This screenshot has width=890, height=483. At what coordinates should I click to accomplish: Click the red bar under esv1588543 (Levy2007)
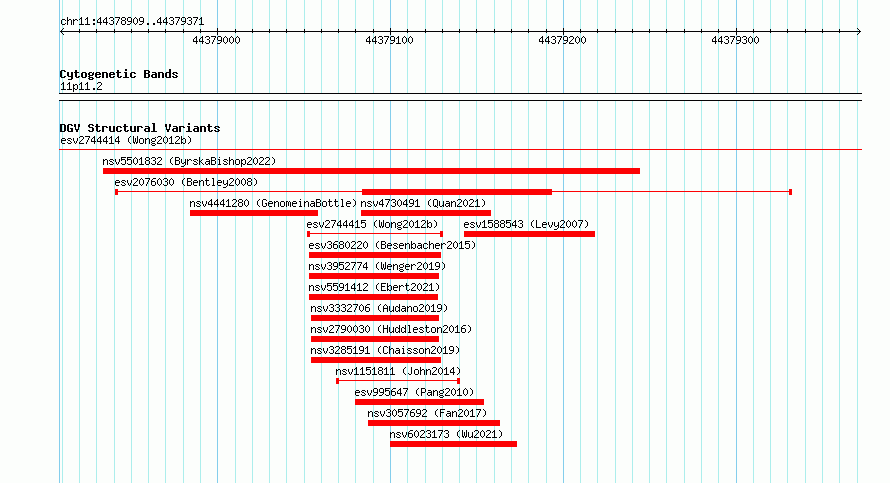529,234
